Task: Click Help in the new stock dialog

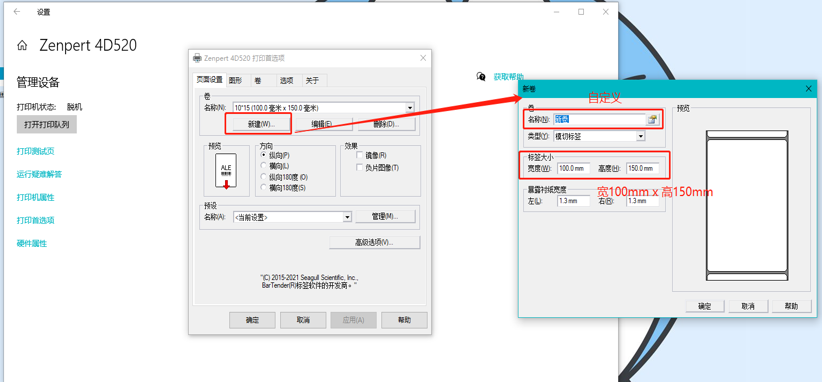Action: (x=791, y=306)
